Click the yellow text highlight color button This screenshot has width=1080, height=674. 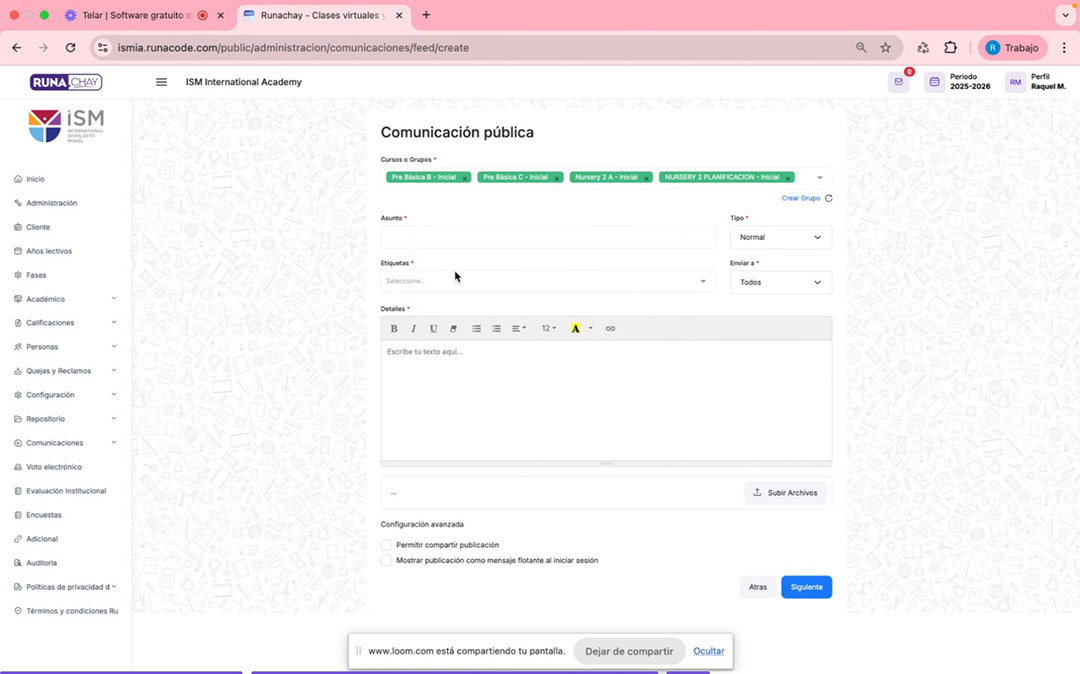pos(575,329)
